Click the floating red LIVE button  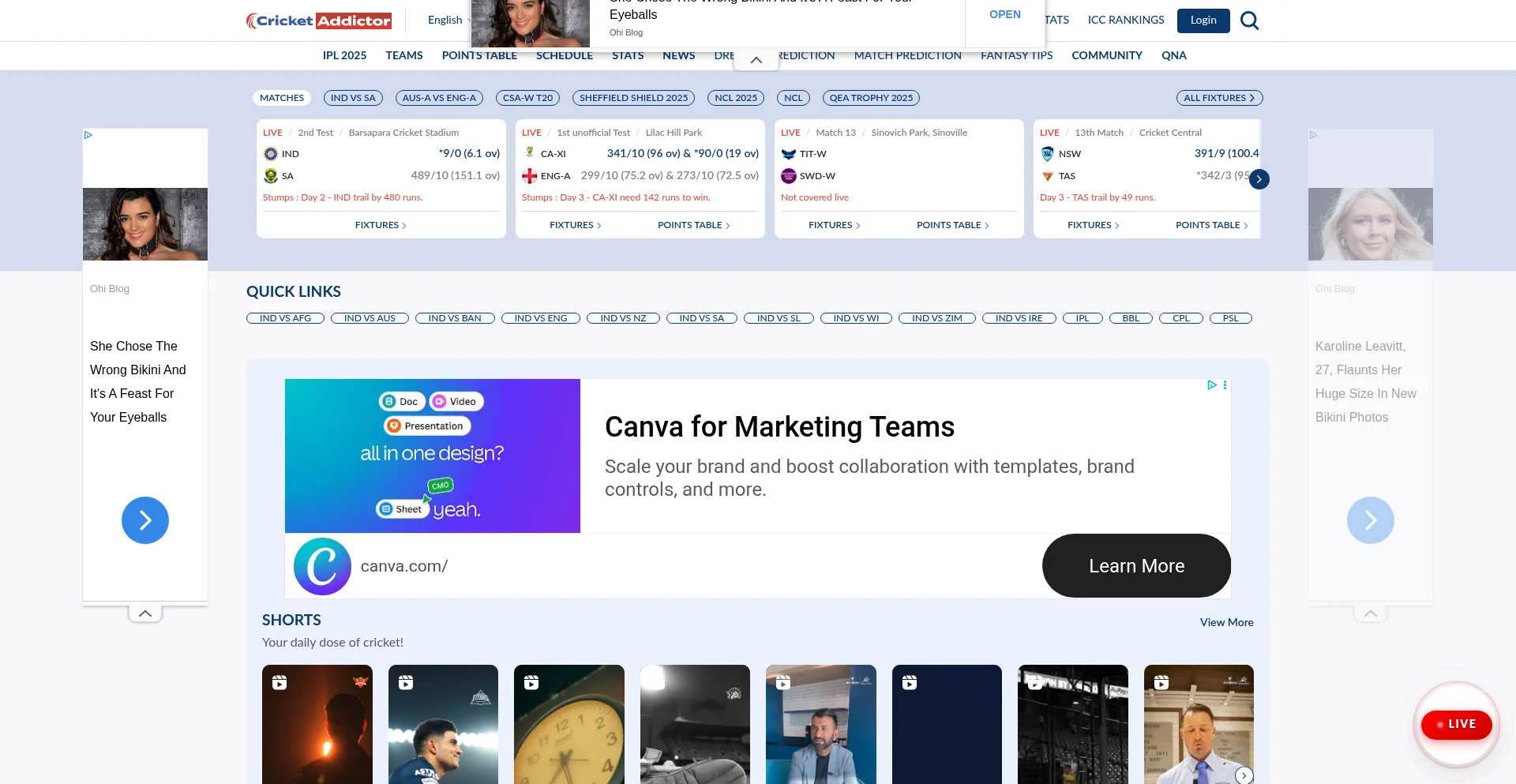(1456, 724)
